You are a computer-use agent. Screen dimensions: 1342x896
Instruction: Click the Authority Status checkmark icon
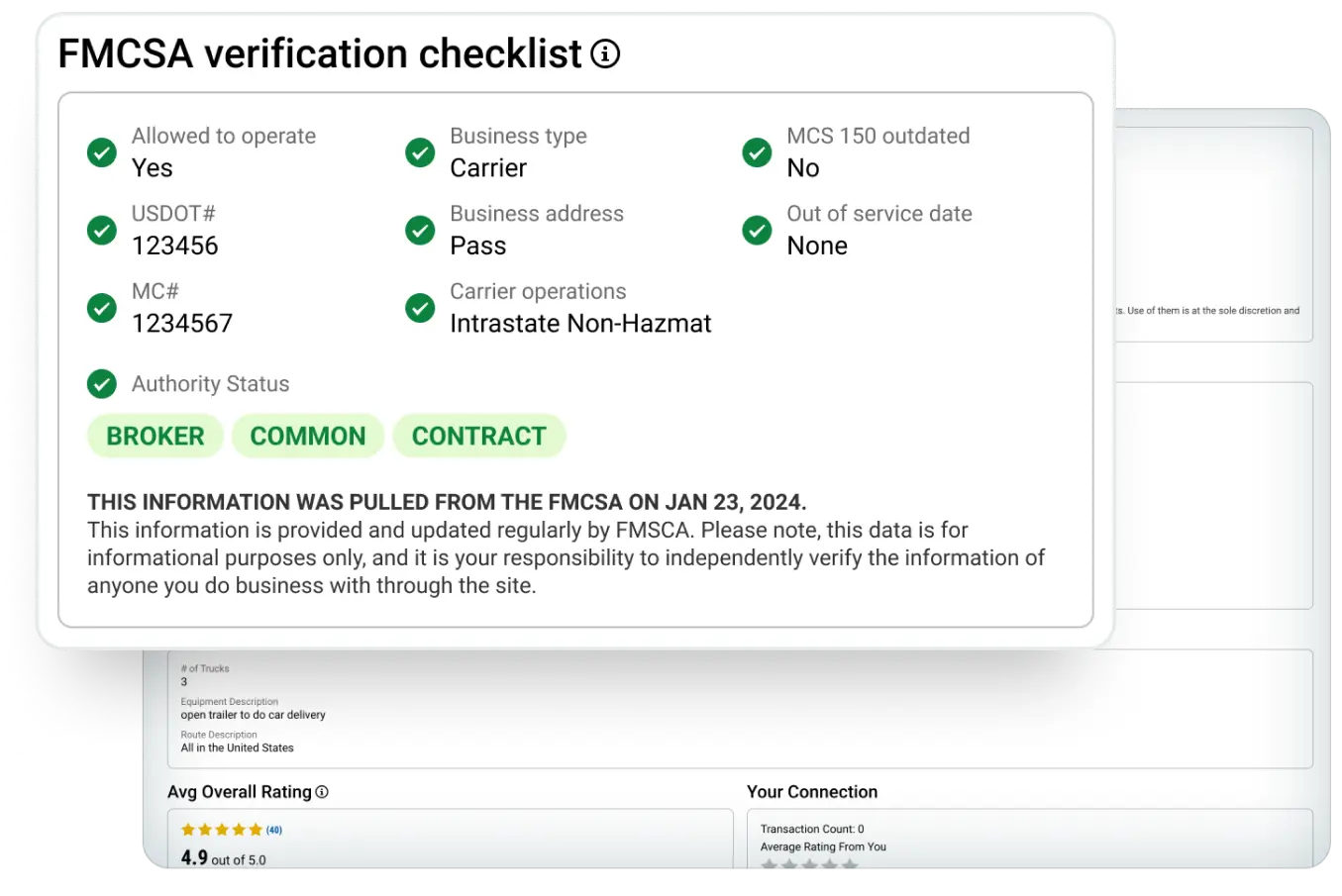[x=102, y=384]
